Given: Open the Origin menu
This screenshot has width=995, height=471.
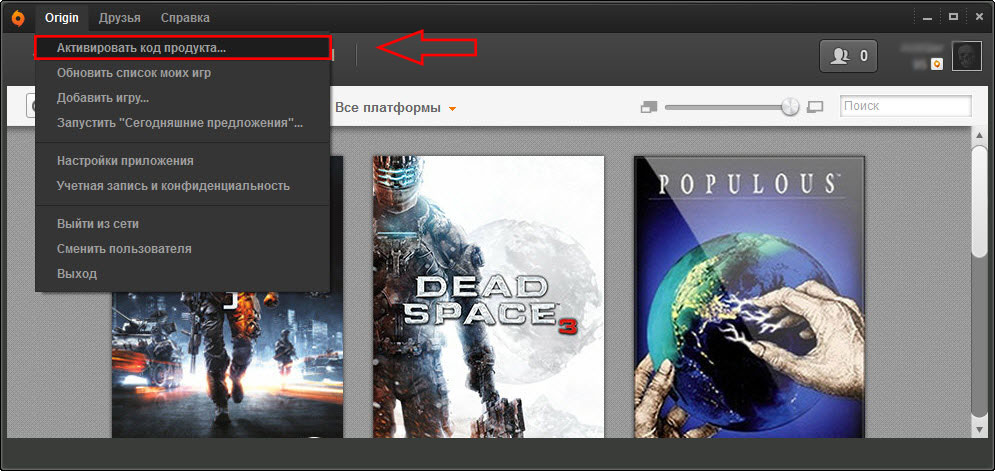Looking at the screenshot, I should (62, 18).
